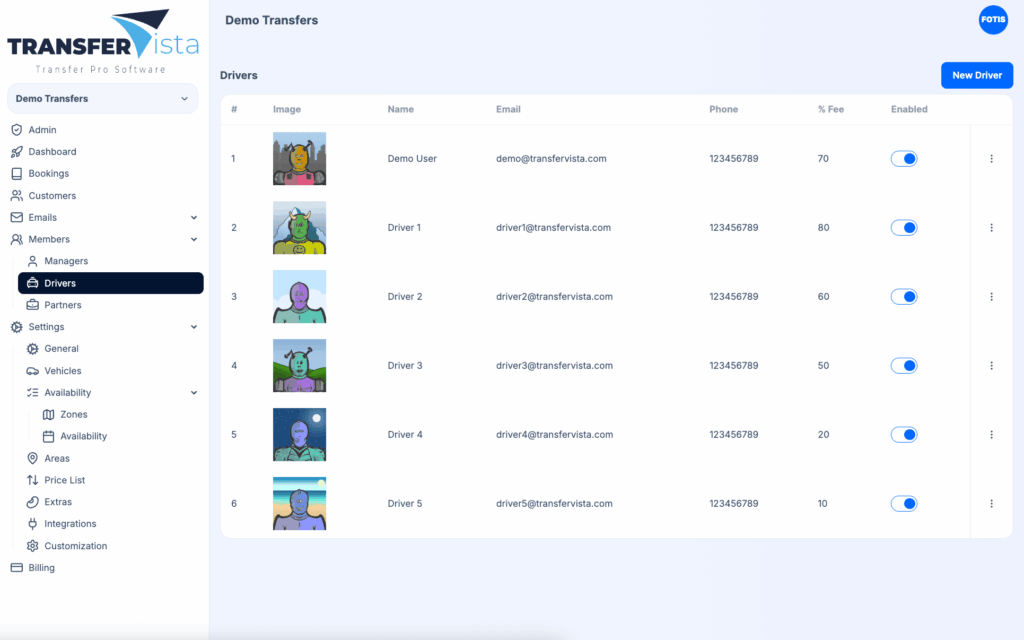Click driver4@transfervista.com email cell

(553, 435)
